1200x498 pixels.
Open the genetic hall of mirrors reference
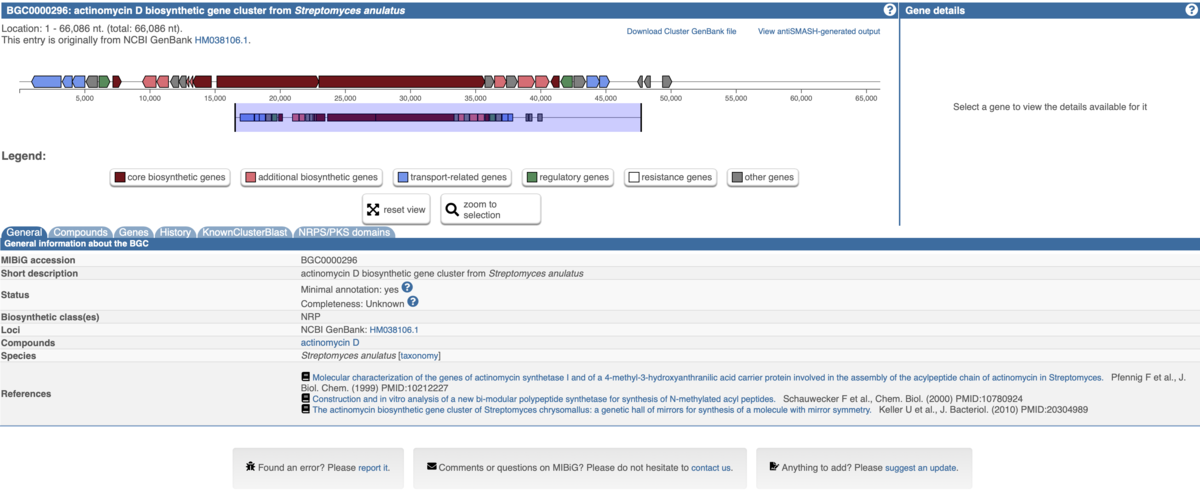click(591, 409)
